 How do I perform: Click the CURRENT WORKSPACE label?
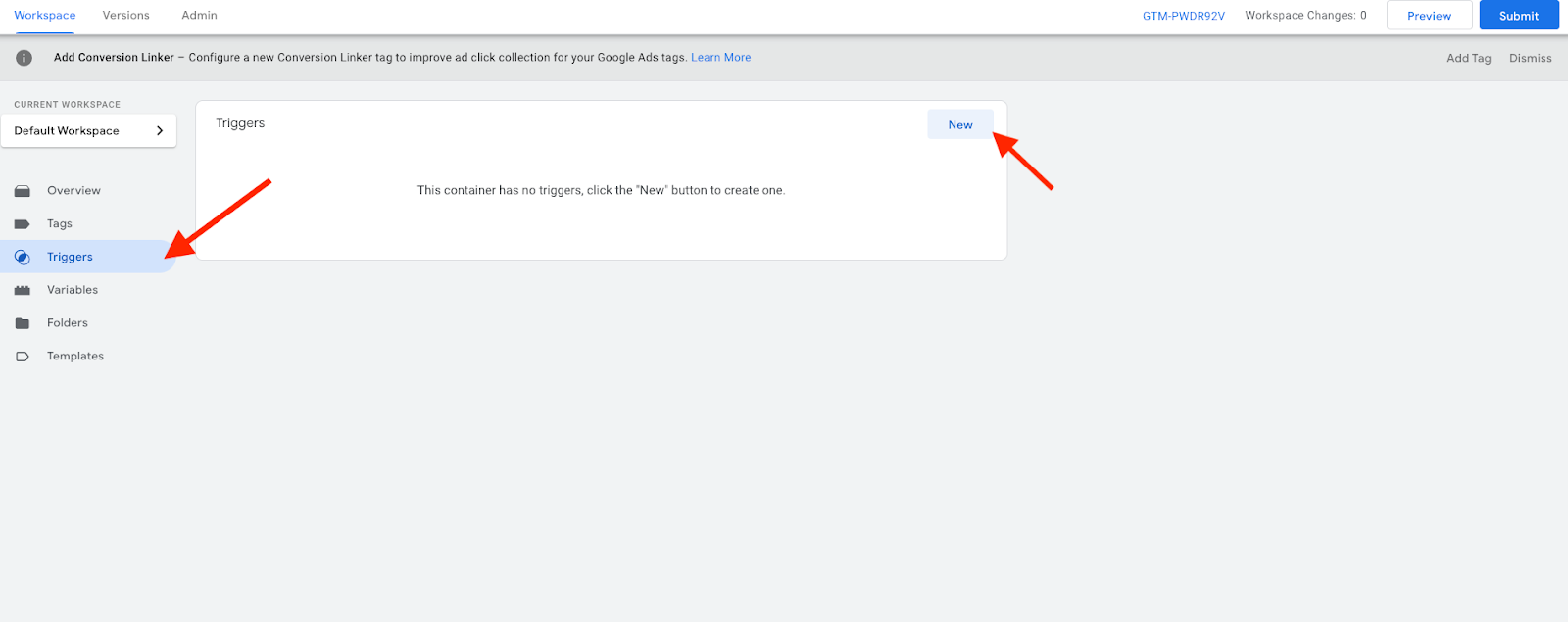(x=68, y=105)
